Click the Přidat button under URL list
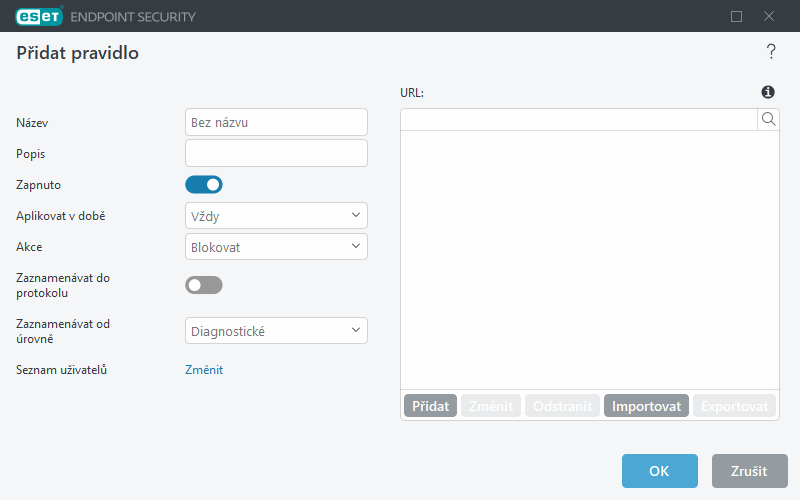 [431, 406]
